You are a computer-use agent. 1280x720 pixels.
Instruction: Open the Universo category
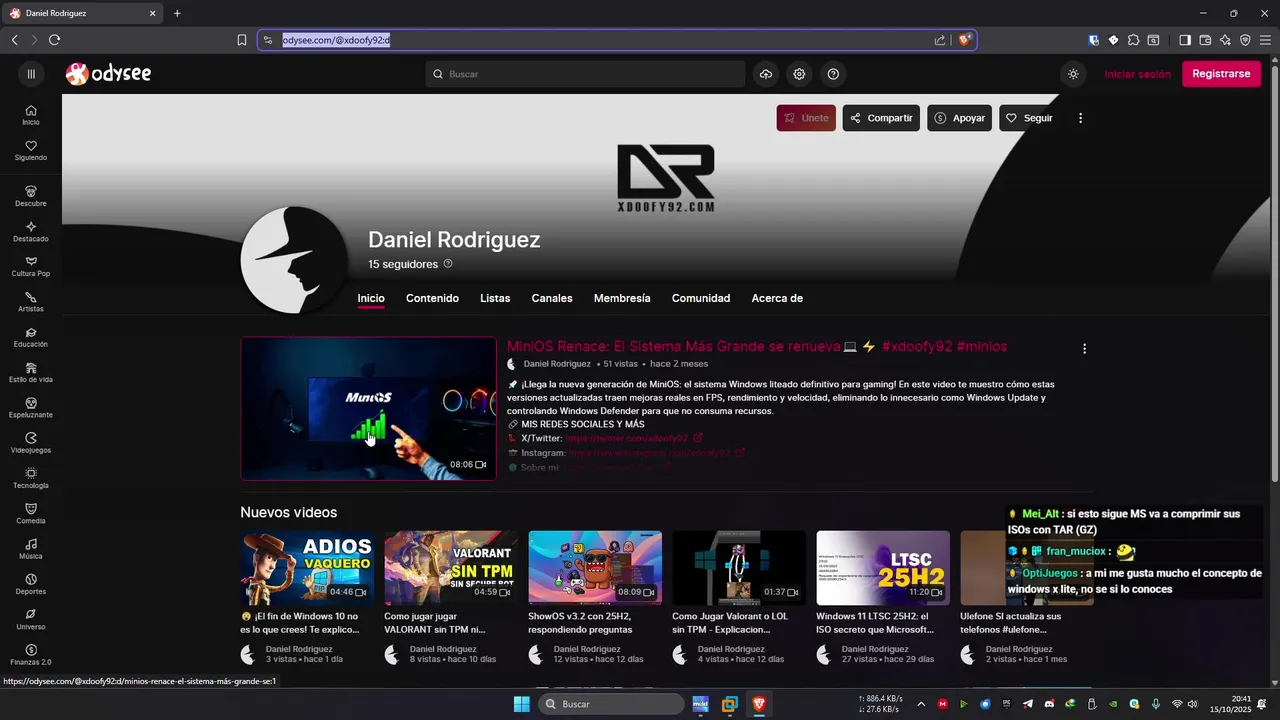(31, 620)
